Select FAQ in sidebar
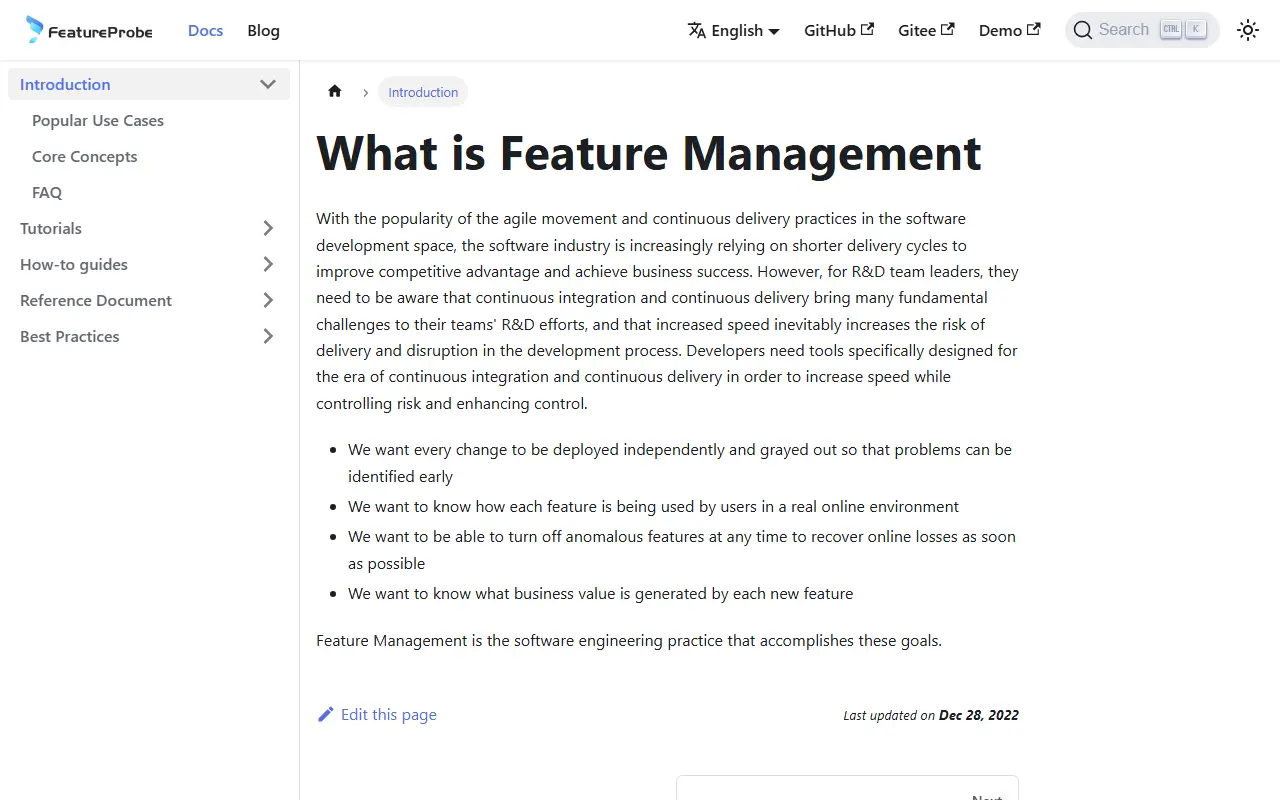 tap(47, 192)
